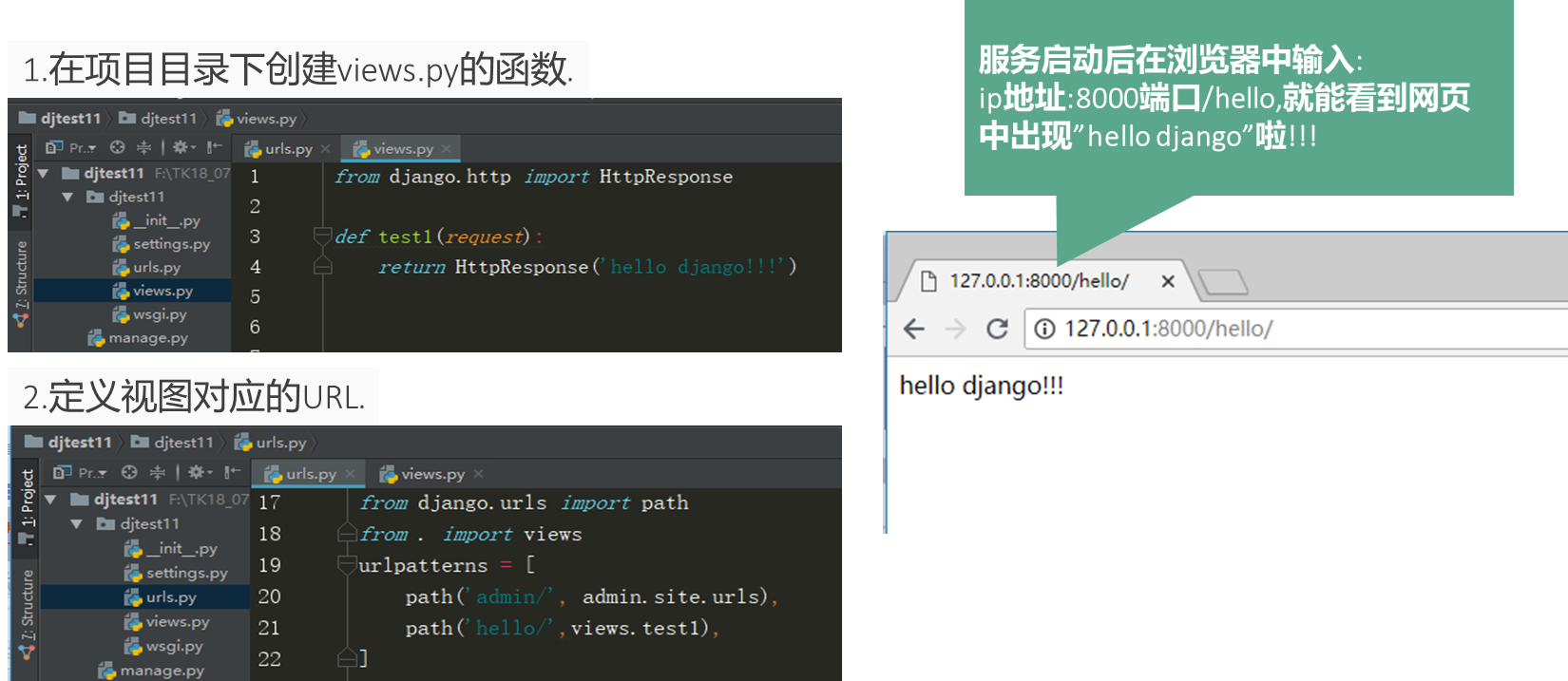Click the 'hello django!!!' text on the web page
This screenshot has width=1568, height=681.
pos(982,386)
